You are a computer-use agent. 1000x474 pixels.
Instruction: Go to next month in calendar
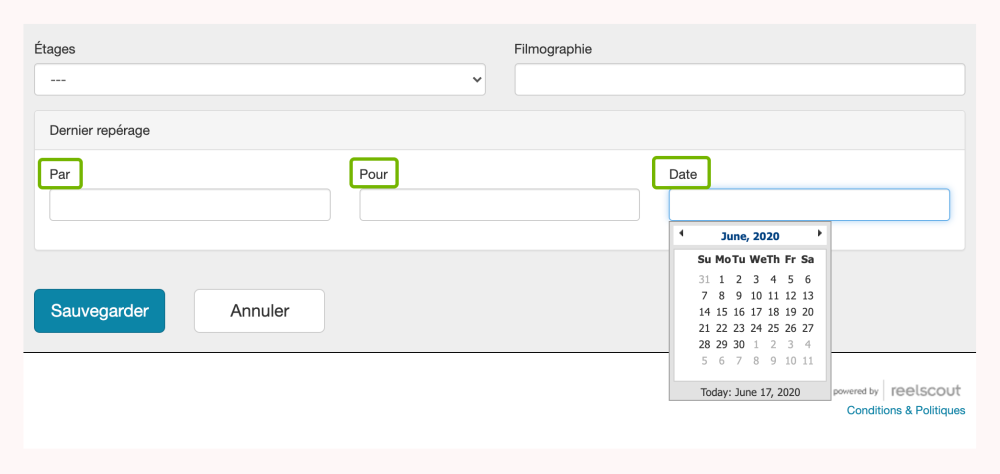[x=820, y=234]
